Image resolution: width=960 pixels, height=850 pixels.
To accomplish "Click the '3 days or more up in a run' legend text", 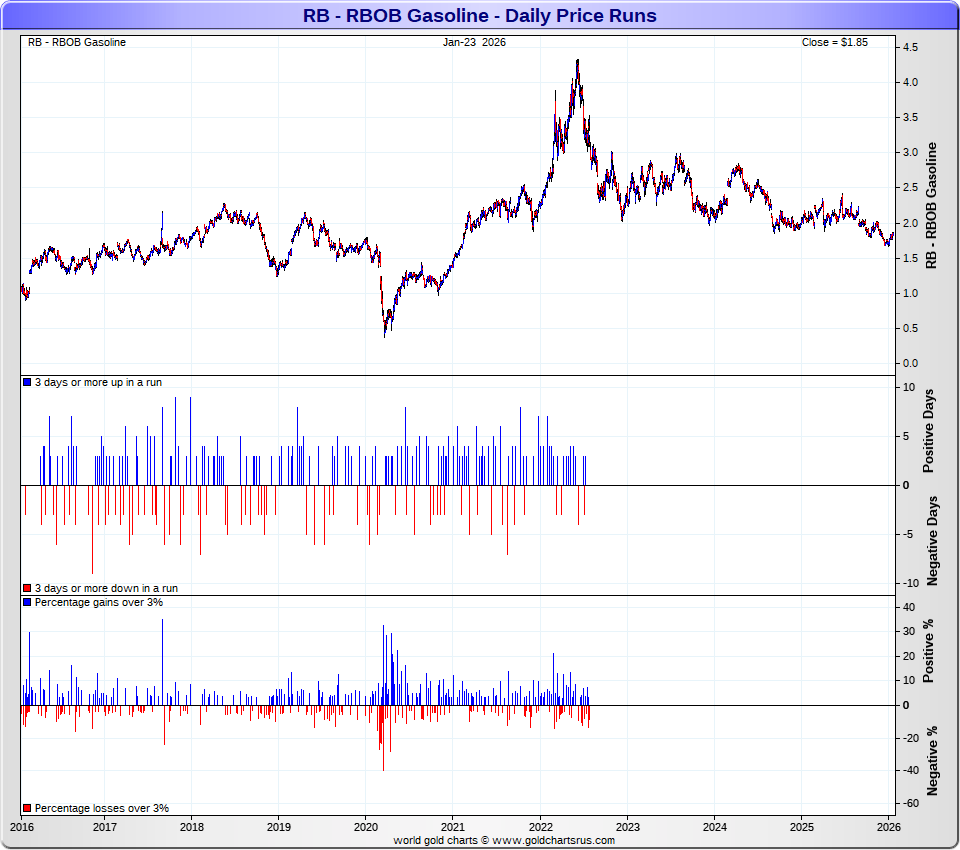I will [99, 382].
